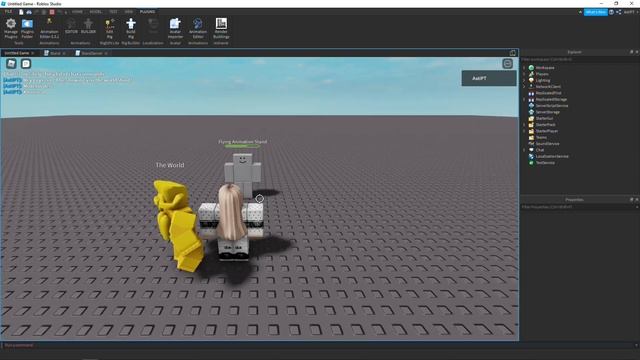Image resolution: width=640 pixels, height=360 pixels.
Task: Expand the Workspace node
Action: (x=524, y=67)
